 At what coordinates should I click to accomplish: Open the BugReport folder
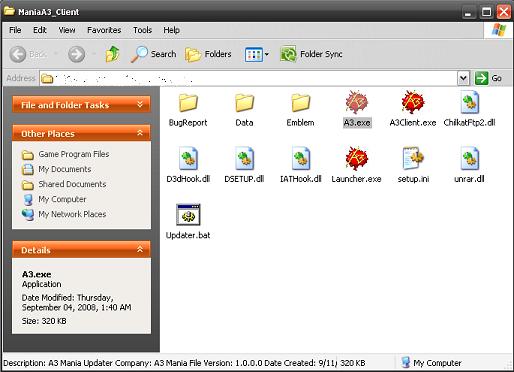point(188,103)
